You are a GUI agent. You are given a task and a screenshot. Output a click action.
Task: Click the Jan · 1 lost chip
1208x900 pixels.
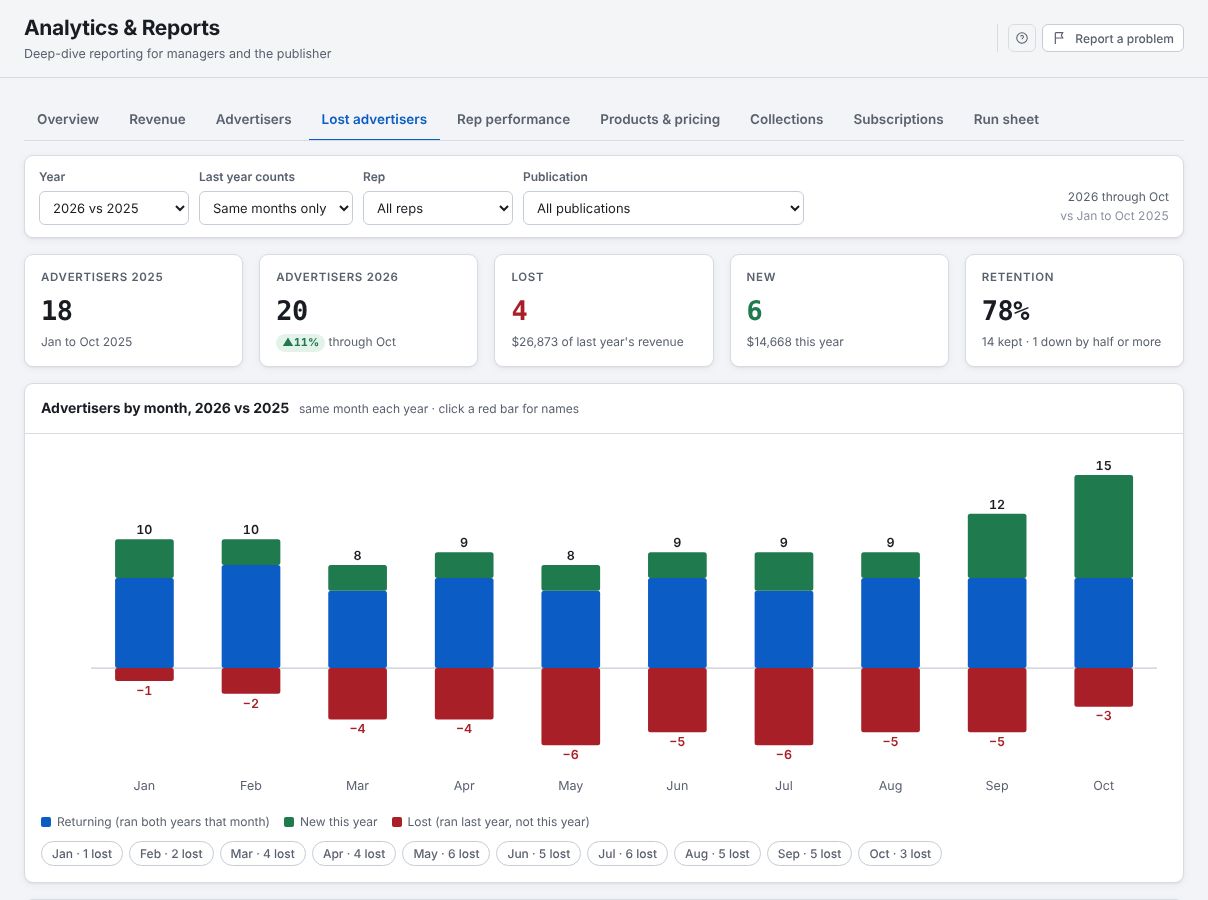(82, 854)
